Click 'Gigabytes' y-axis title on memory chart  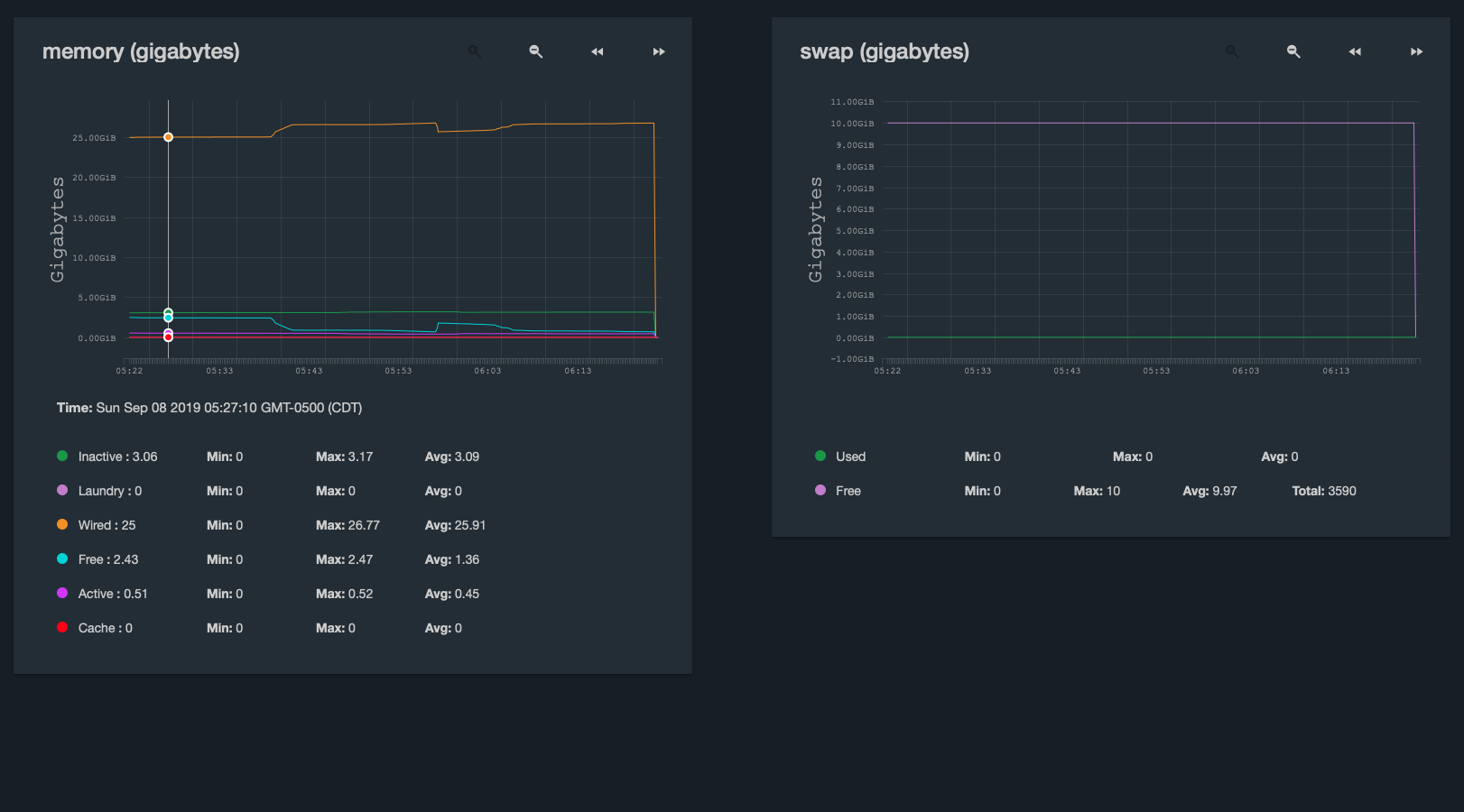[x=58, y=229]
